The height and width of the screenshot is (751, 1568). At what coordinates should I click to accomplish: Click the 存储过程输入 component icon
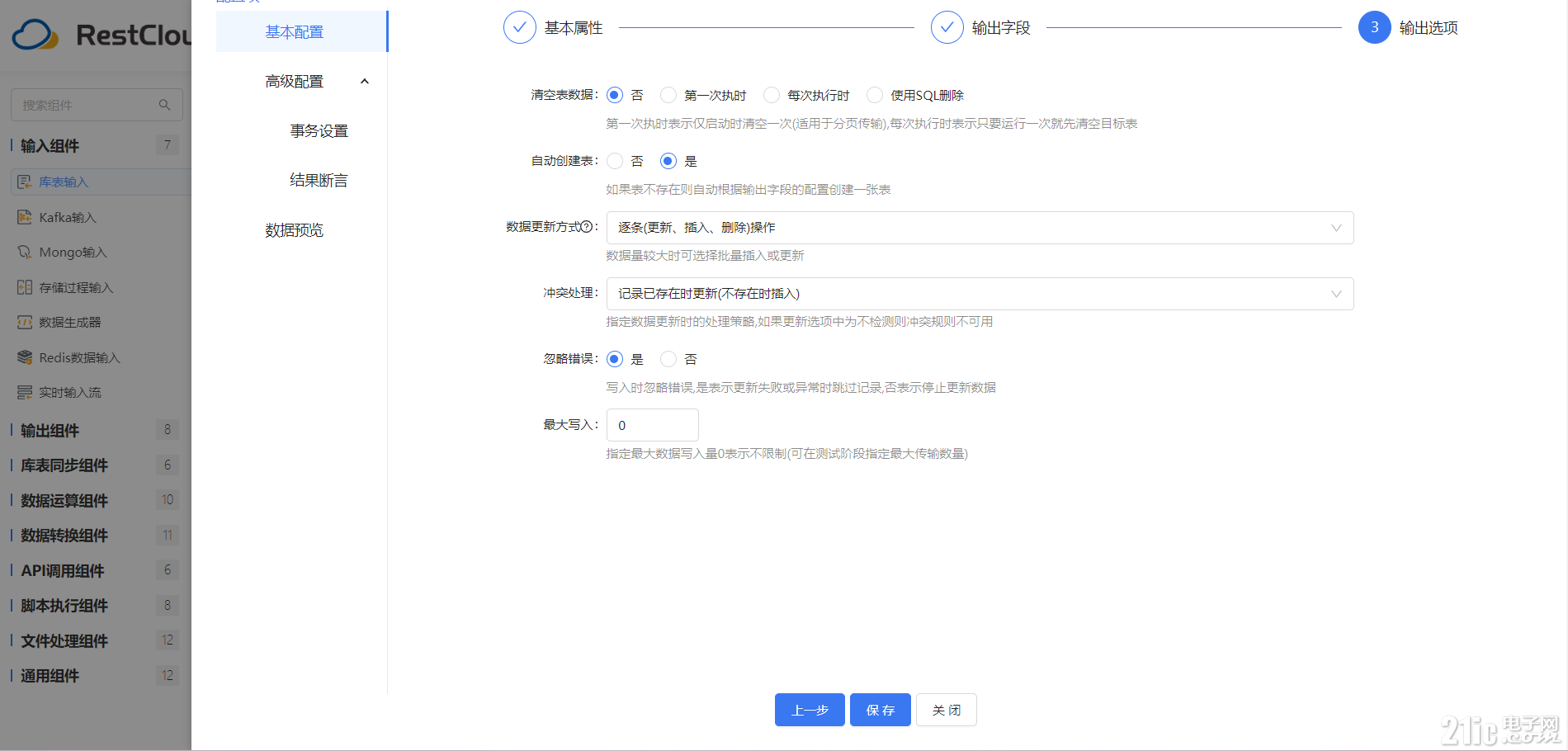25,287
